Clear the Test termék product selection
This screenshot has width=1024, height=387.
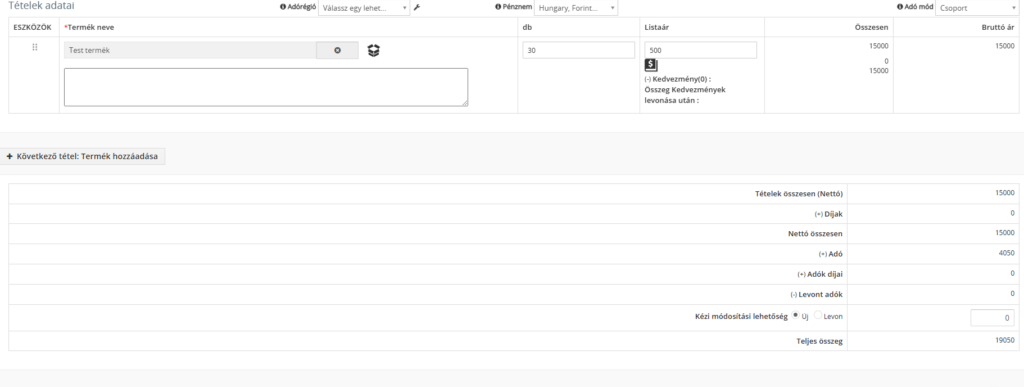coord(338,50)
